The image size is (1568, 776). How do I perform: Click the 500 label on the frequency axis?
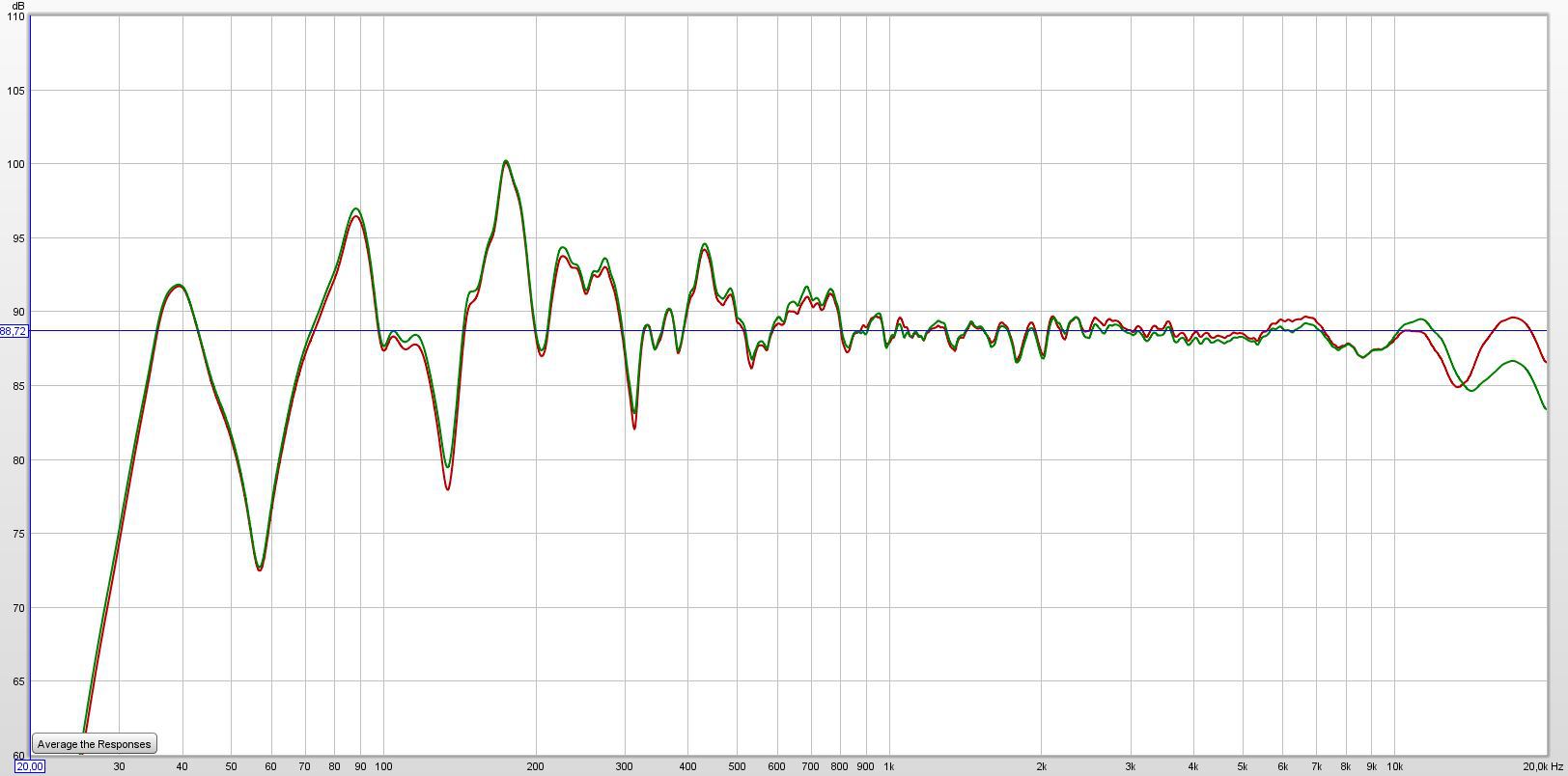tap(737, 766)
